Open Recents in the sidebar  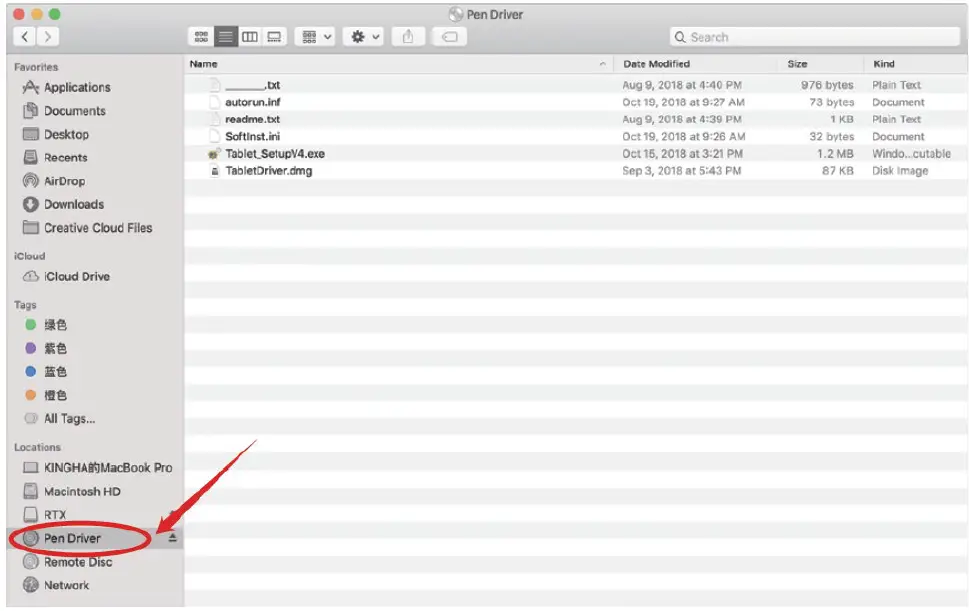pos(65,158)
